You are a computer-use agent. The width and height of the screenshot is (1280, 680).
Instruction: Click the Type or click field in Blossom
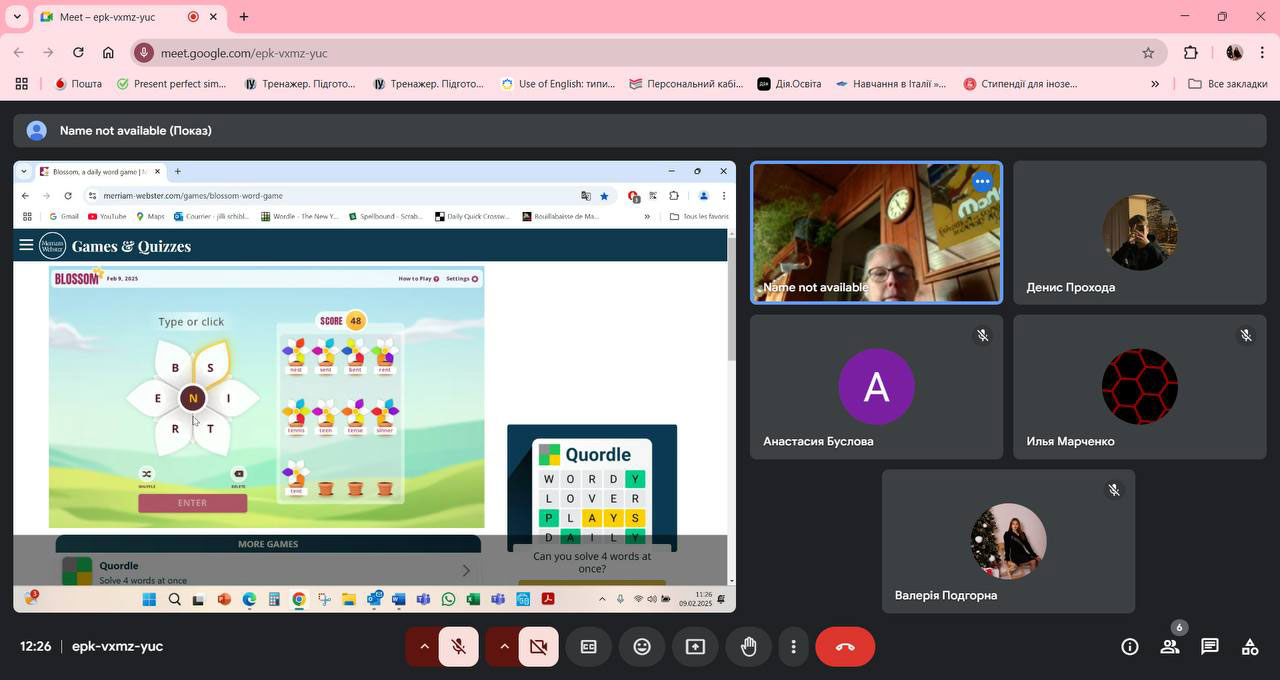click(191, 321)
